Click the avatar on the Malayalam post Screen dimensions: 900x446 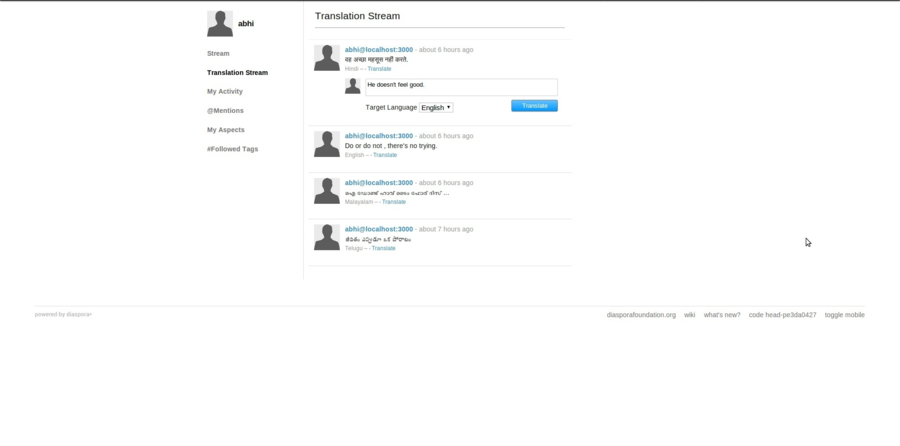click(x=327, y=191)
